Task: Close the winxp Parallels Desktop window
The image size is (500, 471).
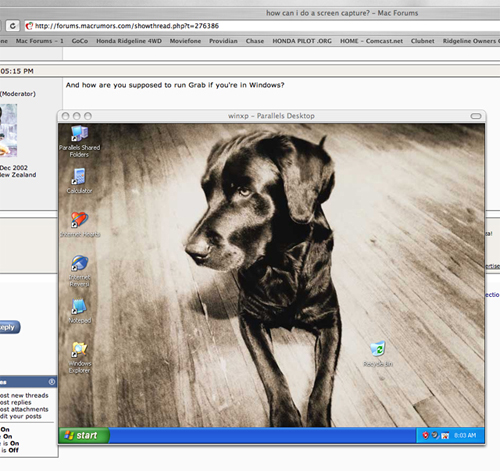Action: [x=66, y=116]
